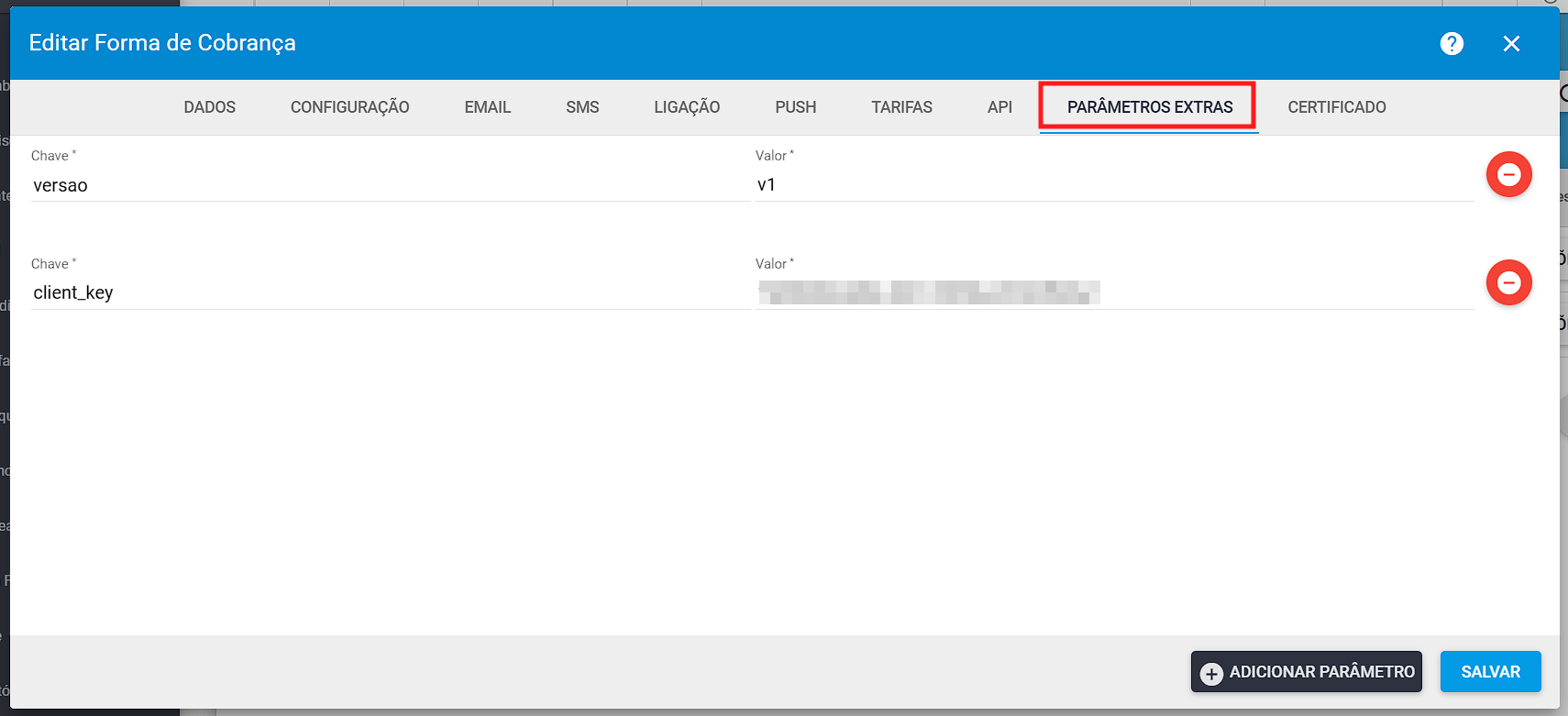Remove the client_key parameter row

pos(1508,282)
